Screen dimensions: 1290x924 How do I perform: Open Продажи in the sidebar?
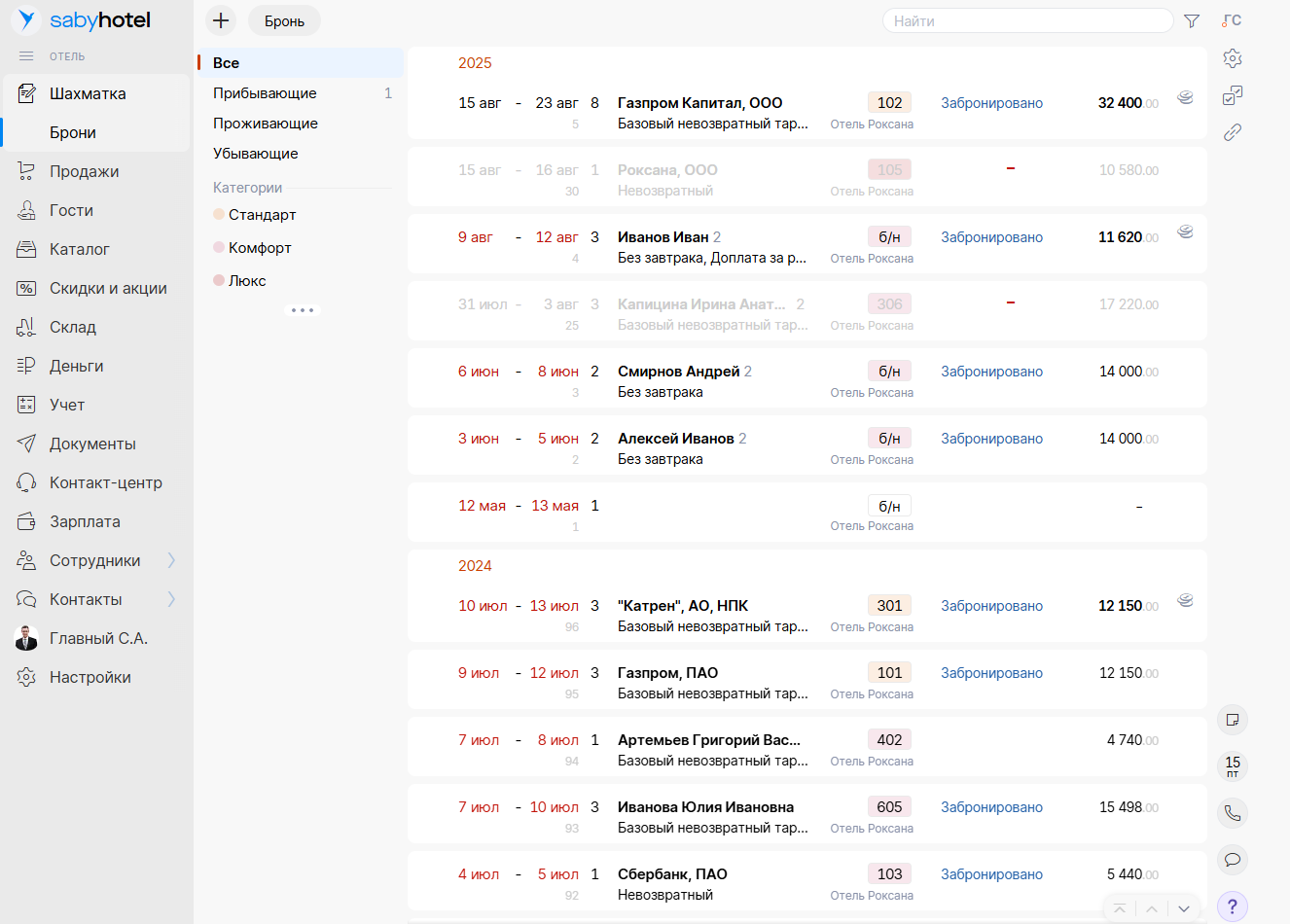(84, 171)
